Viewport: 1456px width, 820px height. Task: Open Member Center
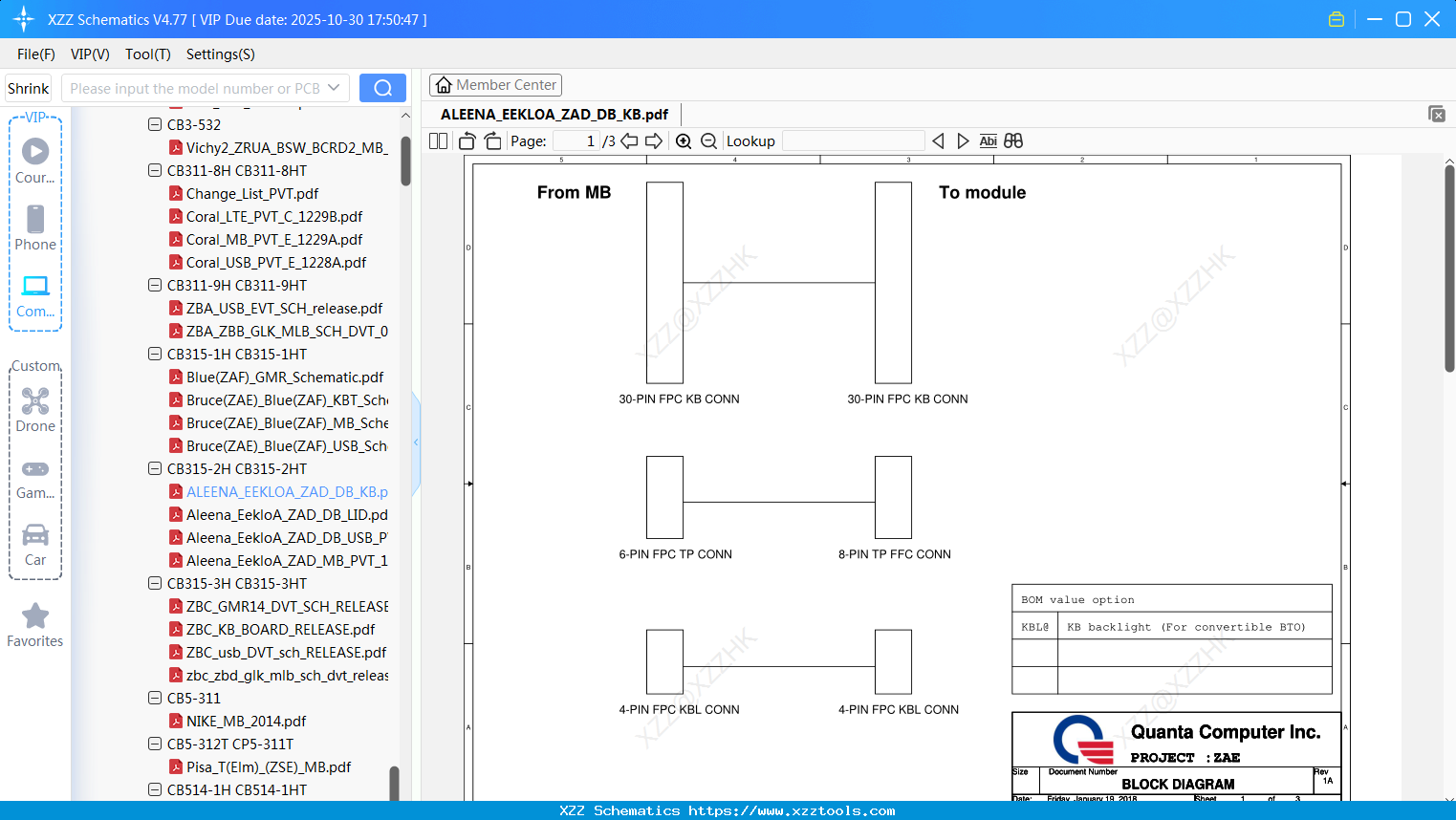[x=495, y=85]
